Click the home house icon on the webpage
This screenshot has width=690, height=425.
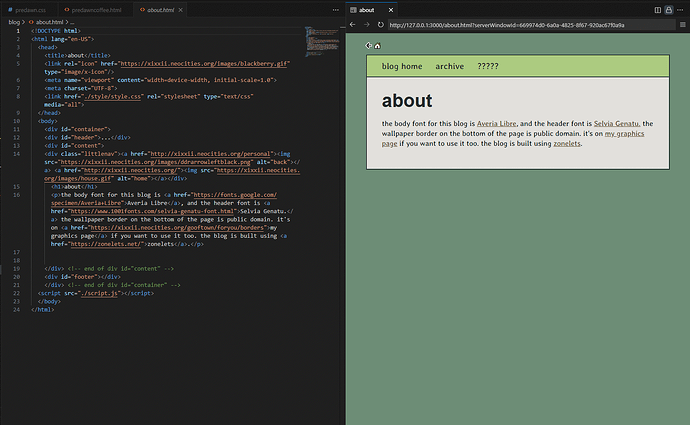coord(377,46)
